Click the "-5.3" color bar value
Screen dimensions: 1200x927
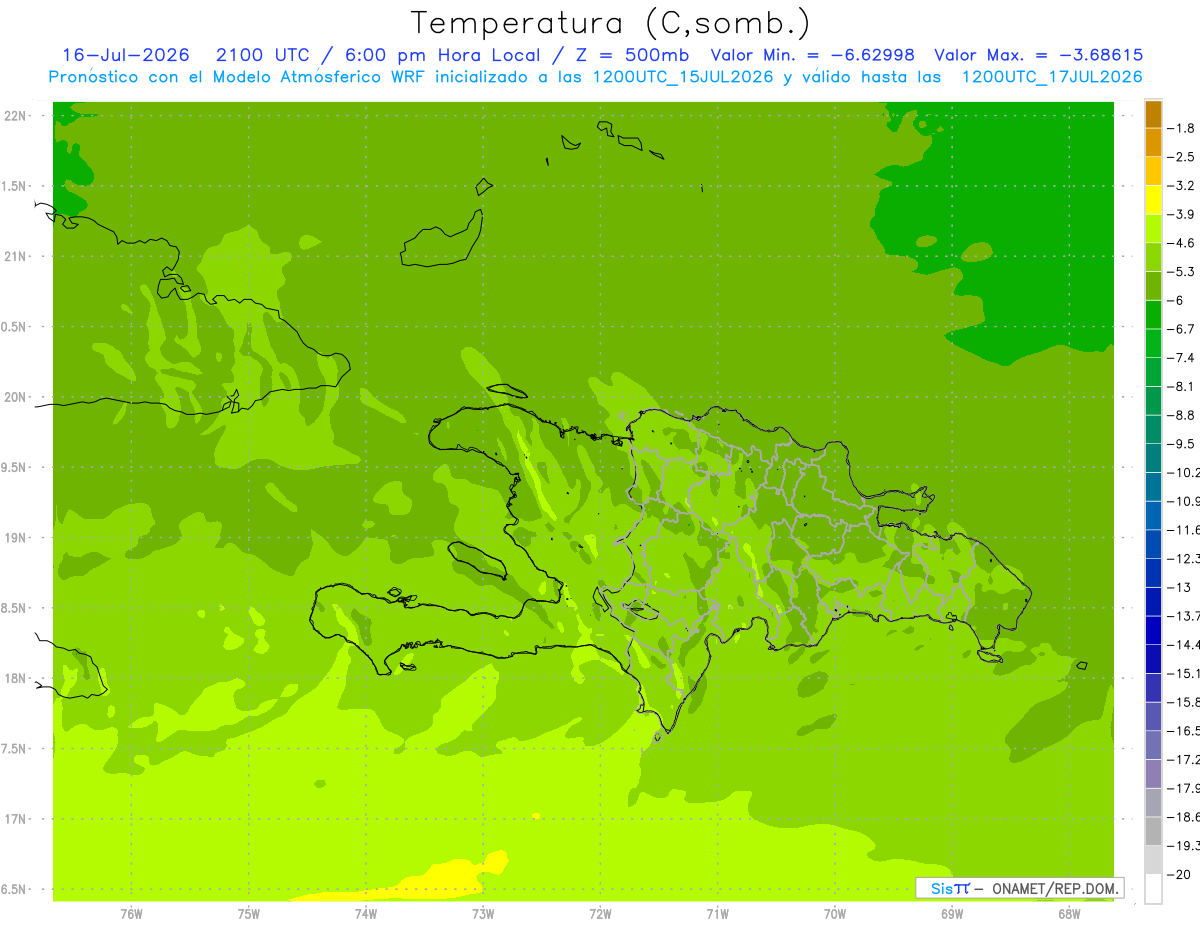[1183, 272]
